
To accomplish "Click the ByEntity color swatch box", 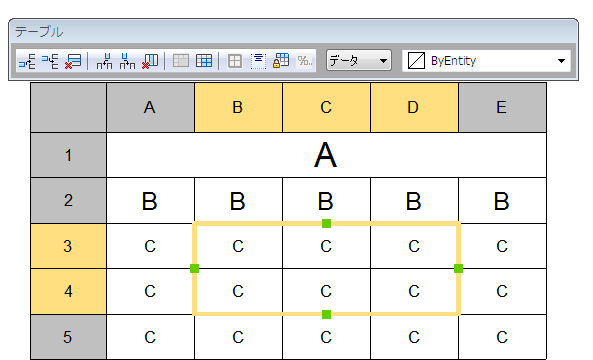I will pos(416,61).
